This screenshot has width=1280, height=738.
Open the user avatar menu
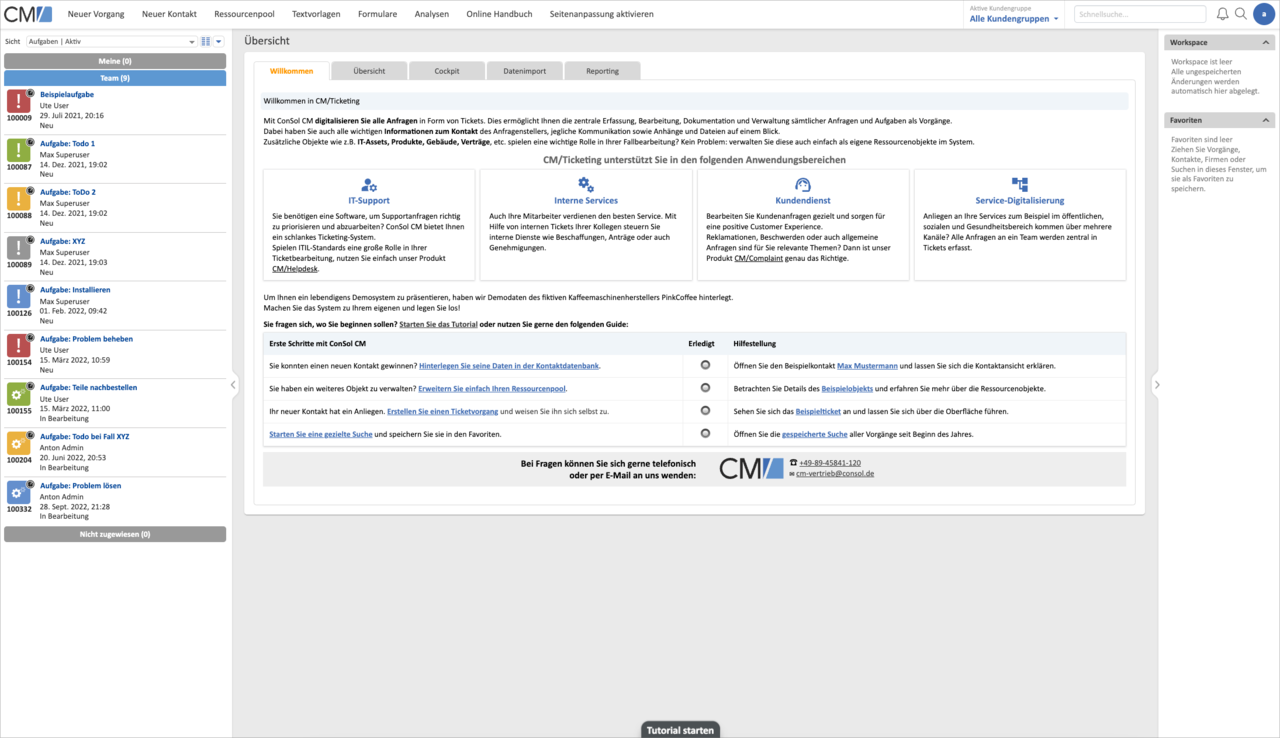pos(1264,14)
